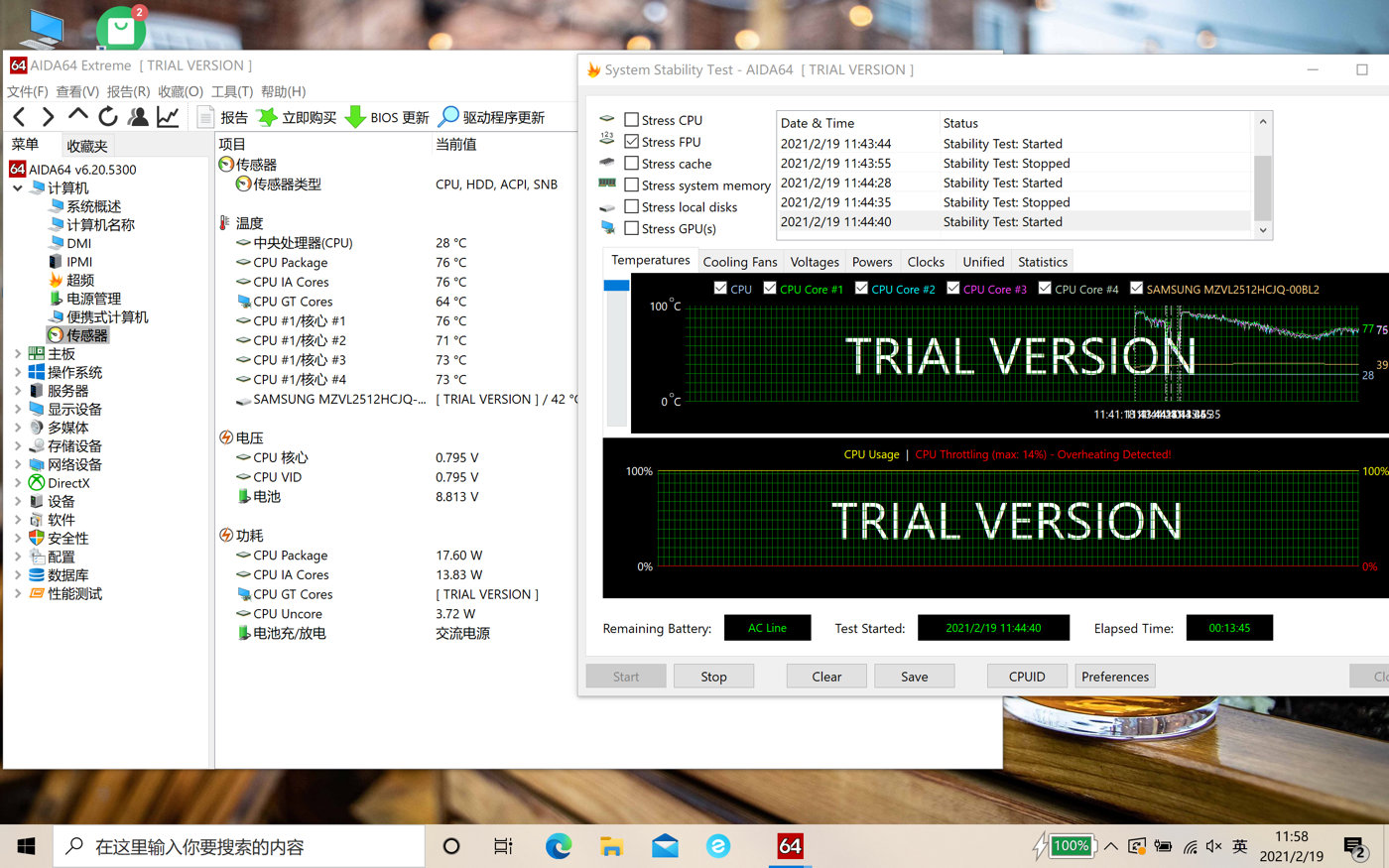Image resolution: width=1389 pixels, height=868 pixels.
Task: Expand the 存储设备 tree node
Action: click(18, 446)
